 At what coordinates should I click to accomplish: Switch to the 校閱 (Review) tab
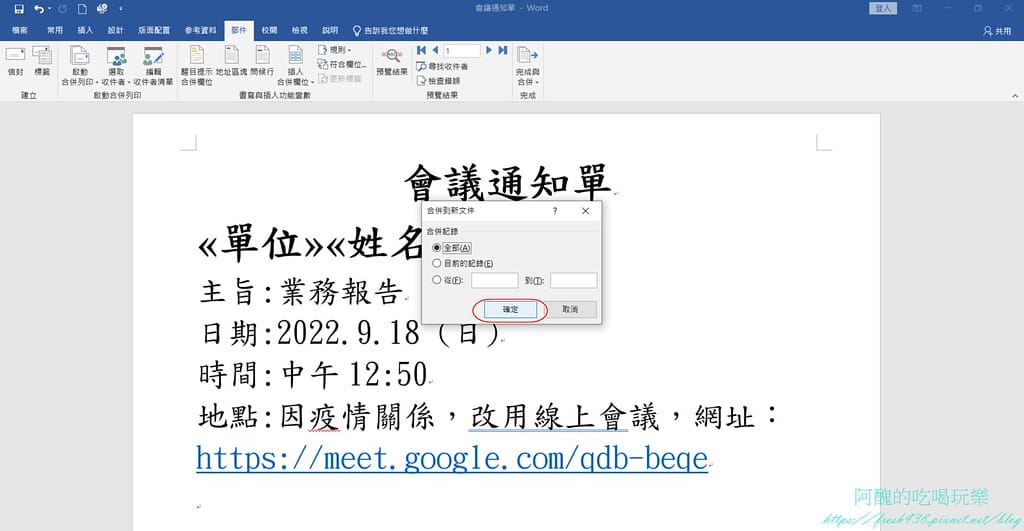269,30
